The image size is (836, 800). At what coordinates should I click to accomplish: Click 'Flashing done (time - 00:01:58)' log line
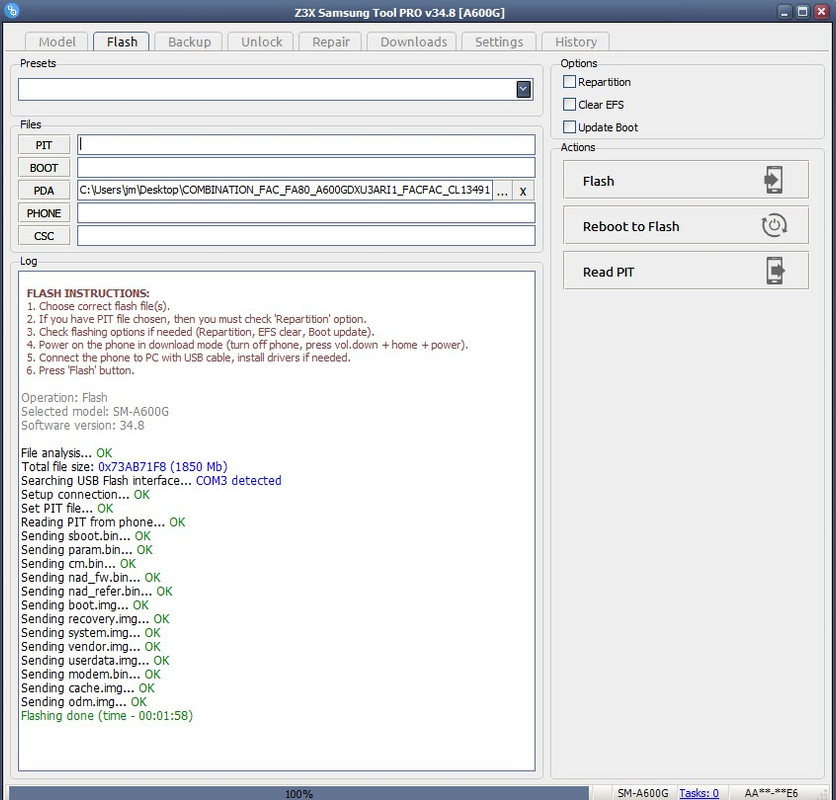tap(107, 716)
